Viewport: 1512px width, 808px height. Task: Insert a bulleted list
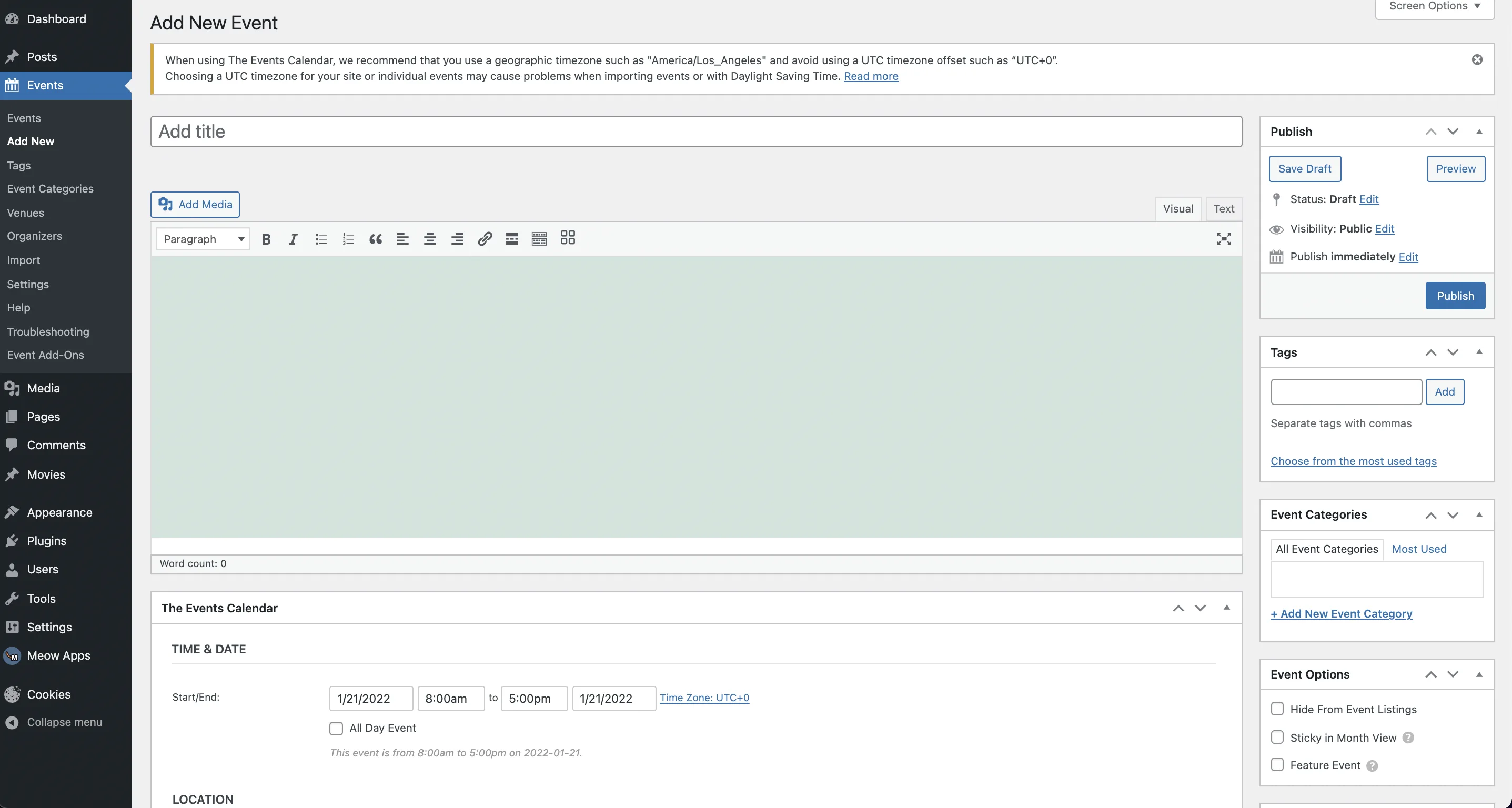320,239
